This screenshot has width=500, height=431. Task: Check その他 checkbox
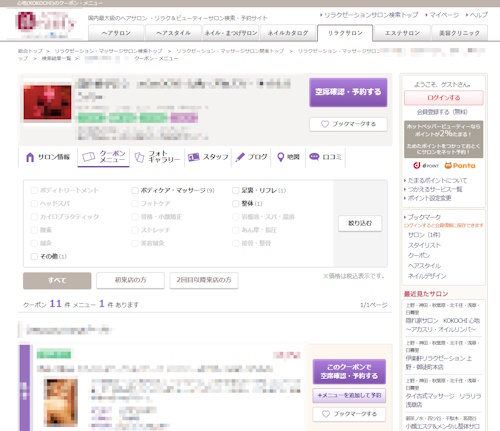click(34, 256)
